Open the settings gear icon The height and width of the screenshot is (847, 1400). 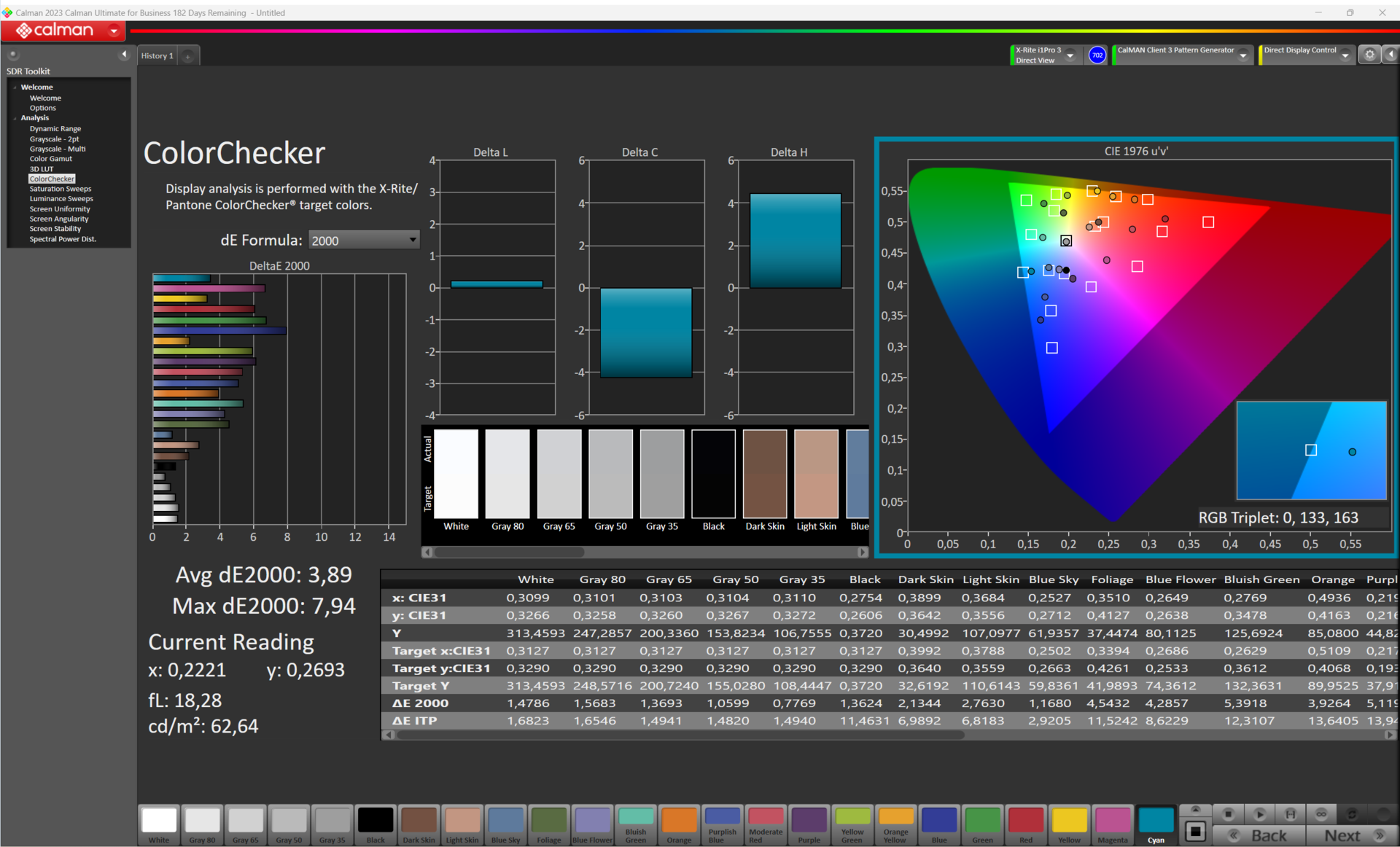pyautogui.click(x=1369, y=55)
